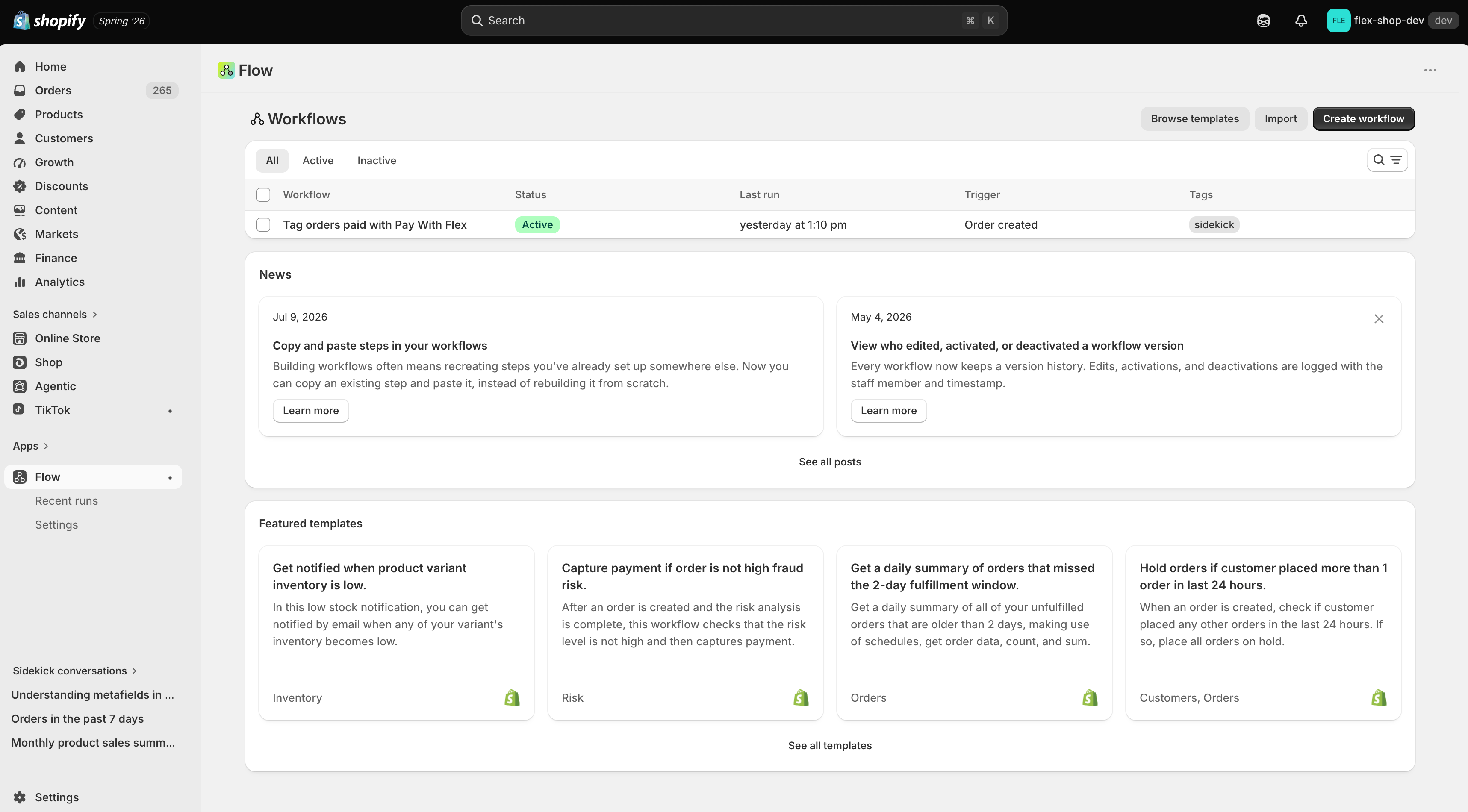Click the Shopify bag icon on the Risk template
Viewport: 1468px width, 812px height.
point(801,698)
